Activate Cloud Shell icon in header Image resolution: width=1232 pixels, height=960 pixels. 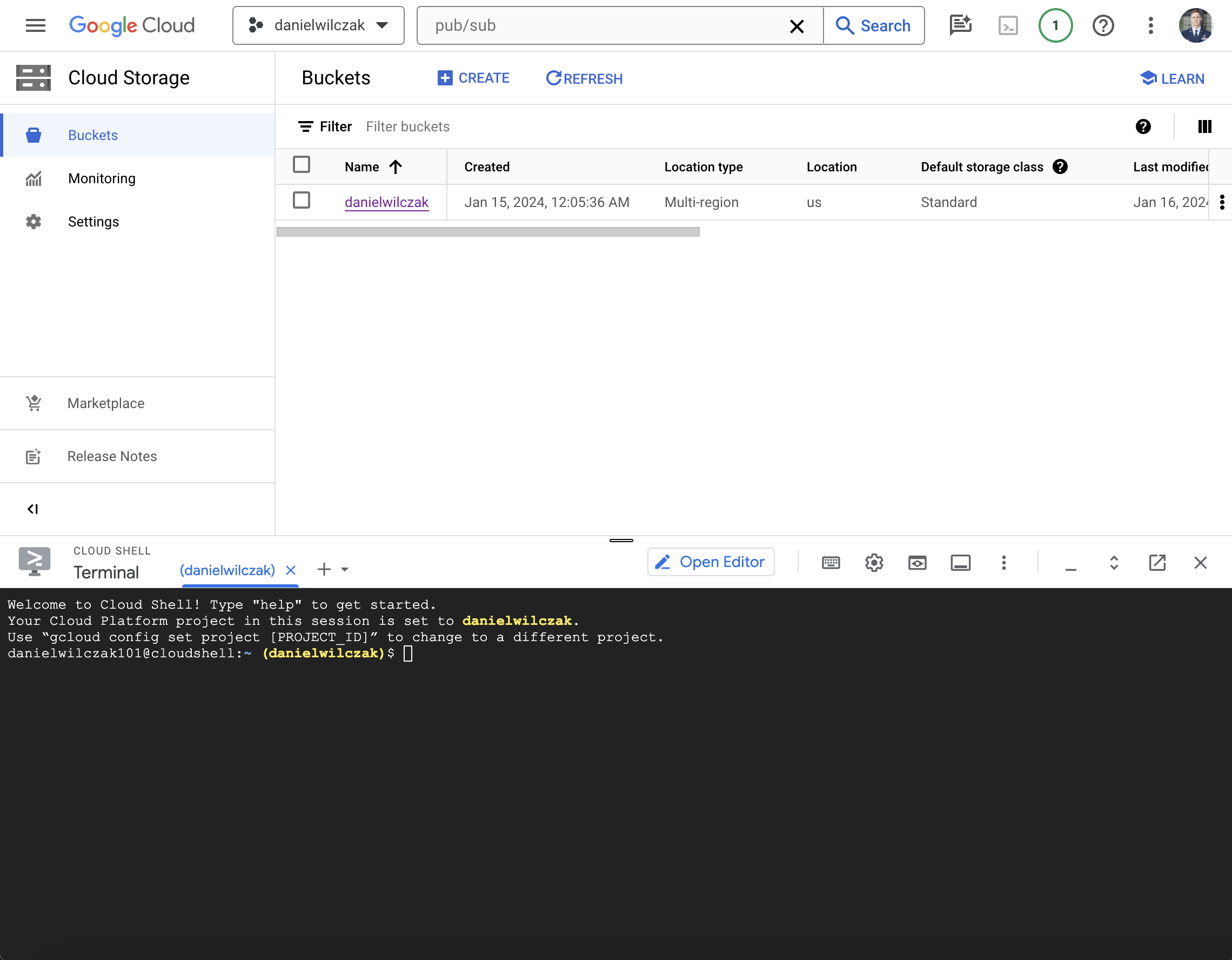[1008, 25]
